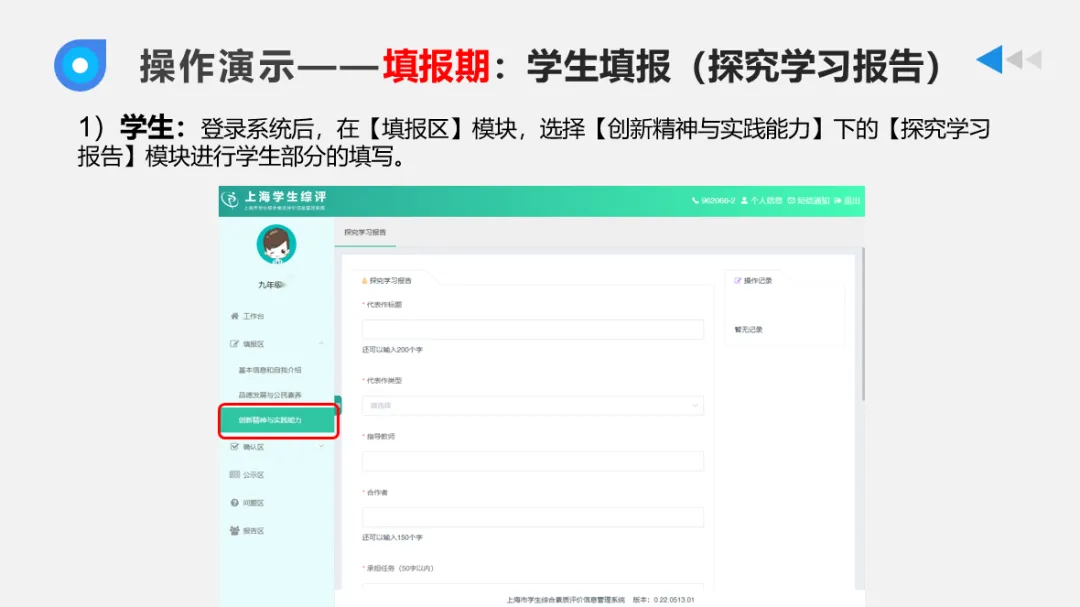The height and width of the screenshot is (607, 1080).
Task: Open 短信通知 in the header
Action: tap(808, 200)
